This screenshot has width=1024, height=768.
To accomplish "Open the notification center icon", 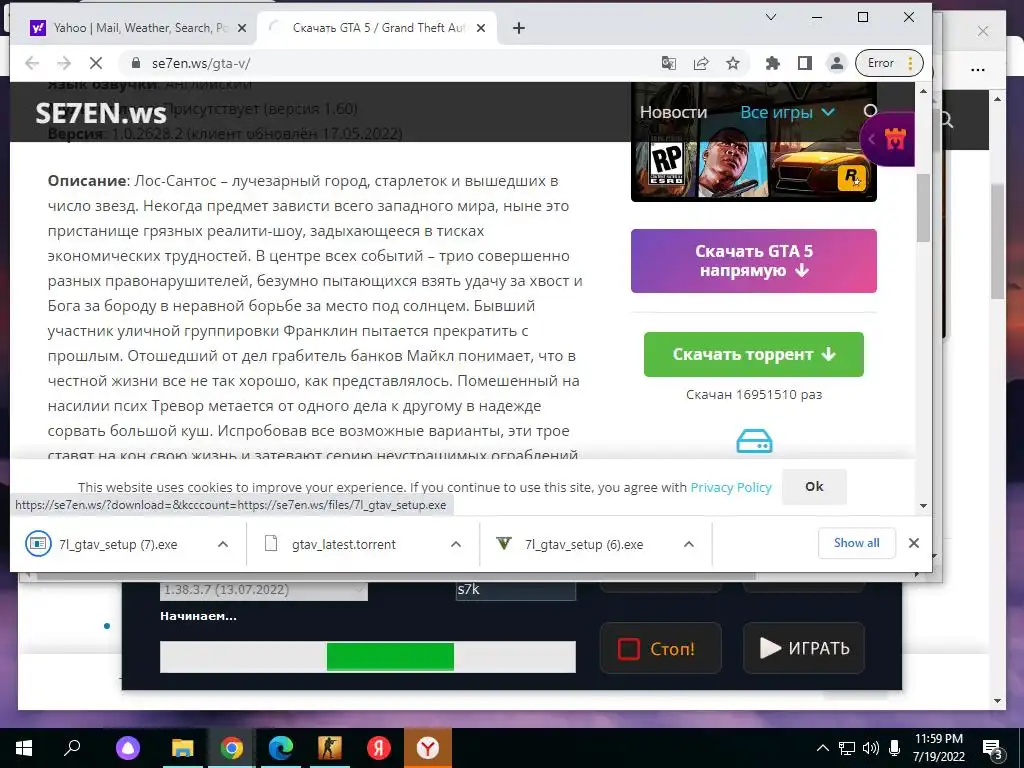I will (x=993, y=749).
